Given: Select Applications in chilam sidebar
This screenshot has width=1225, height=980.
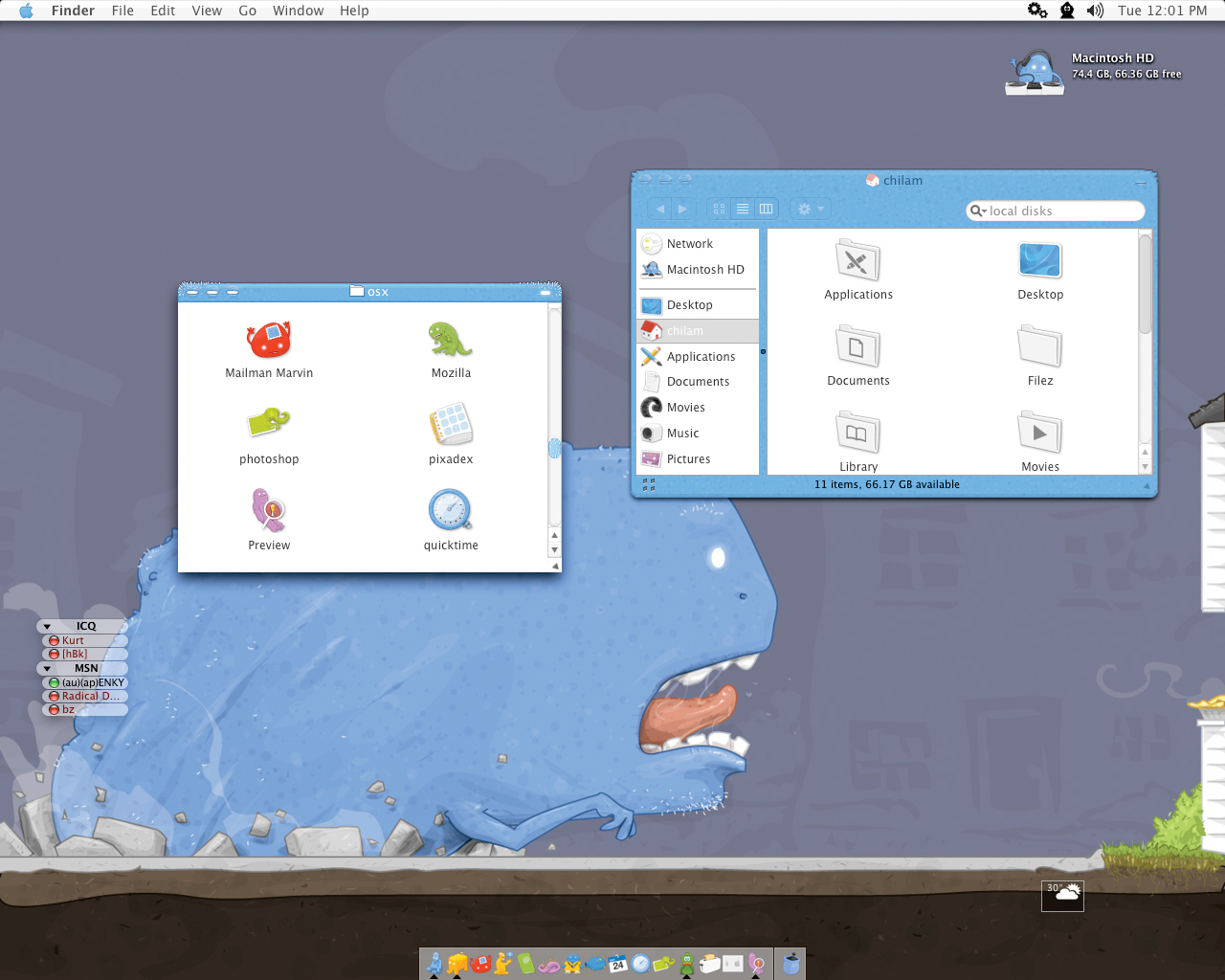Looking at the screenshot, I should pyautogui.click(x=698, y=357).
